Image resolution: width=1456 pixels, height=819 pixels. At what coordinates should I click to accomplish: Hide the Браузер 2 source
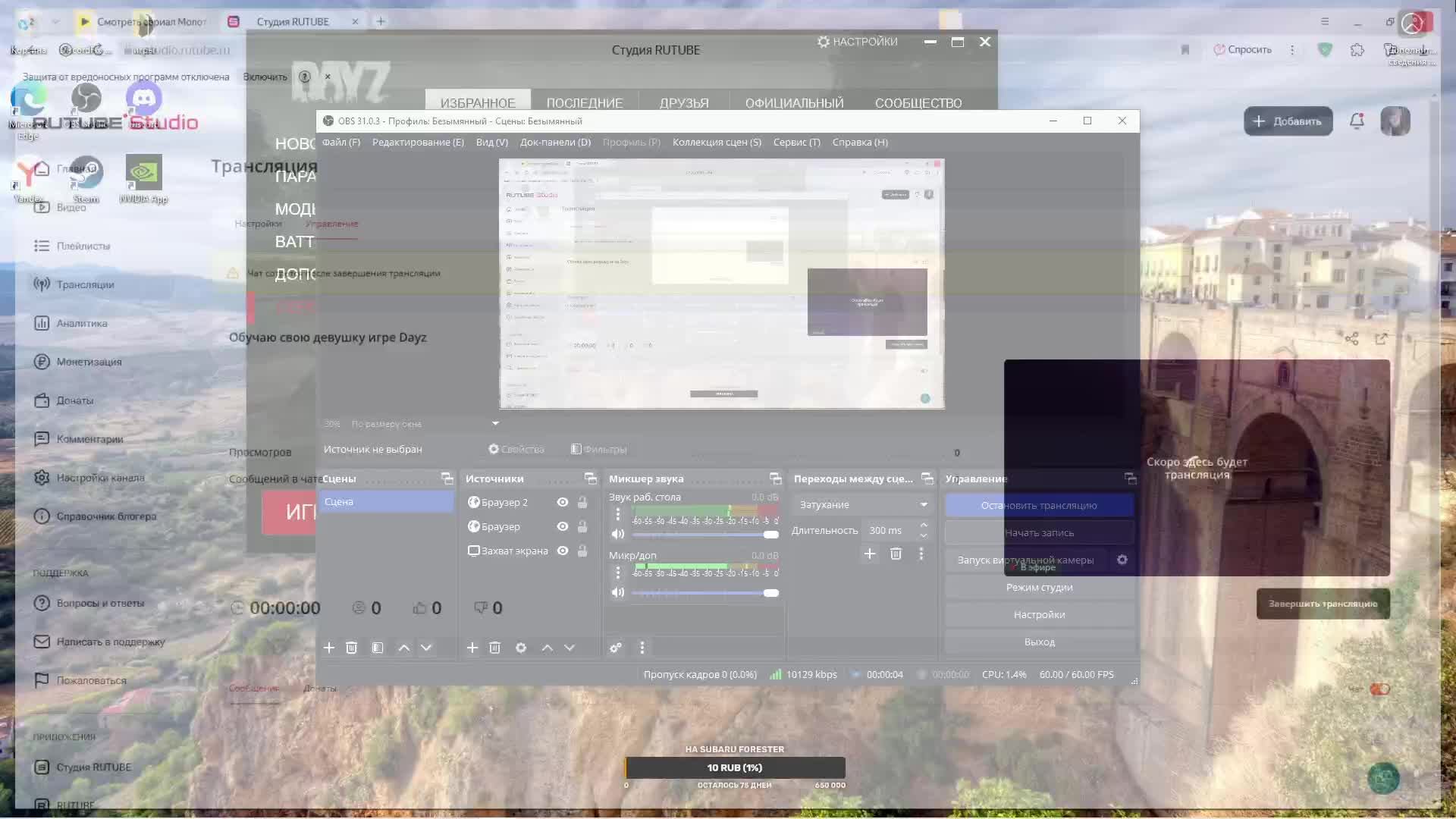click(x=563, y=502)
